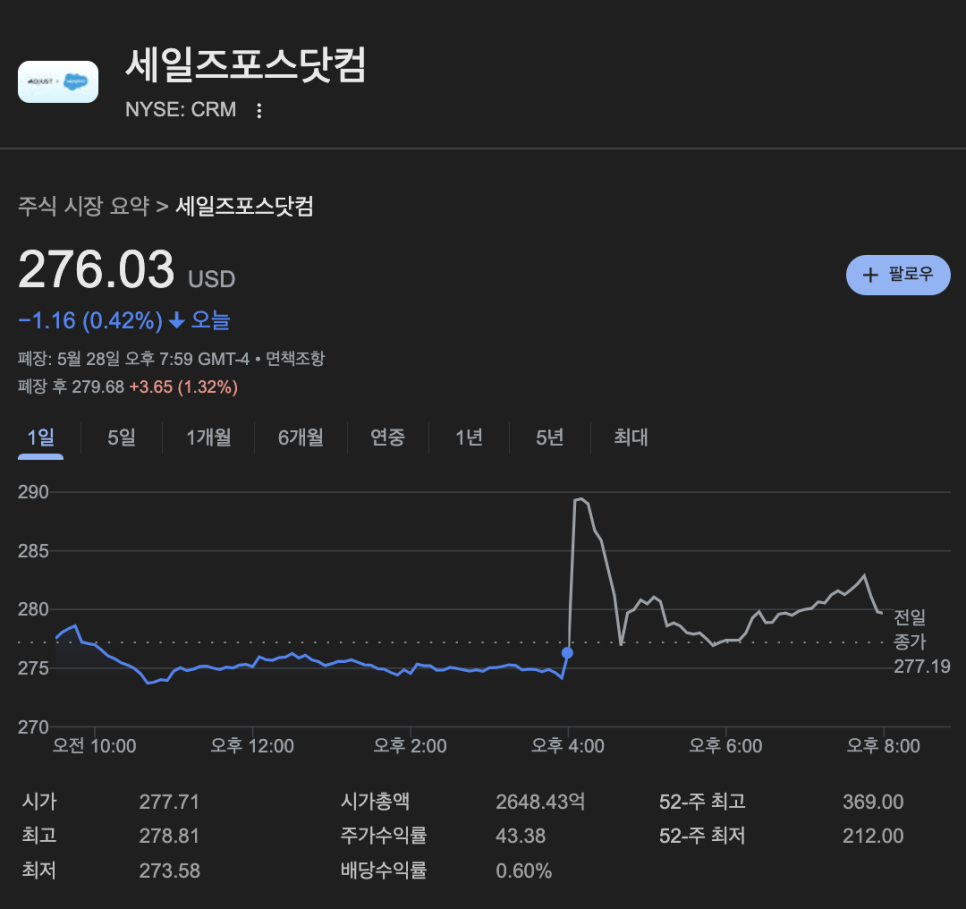966x909 pixels.
Task: Click the 배당수익률 label
Action: pos(383,871)
